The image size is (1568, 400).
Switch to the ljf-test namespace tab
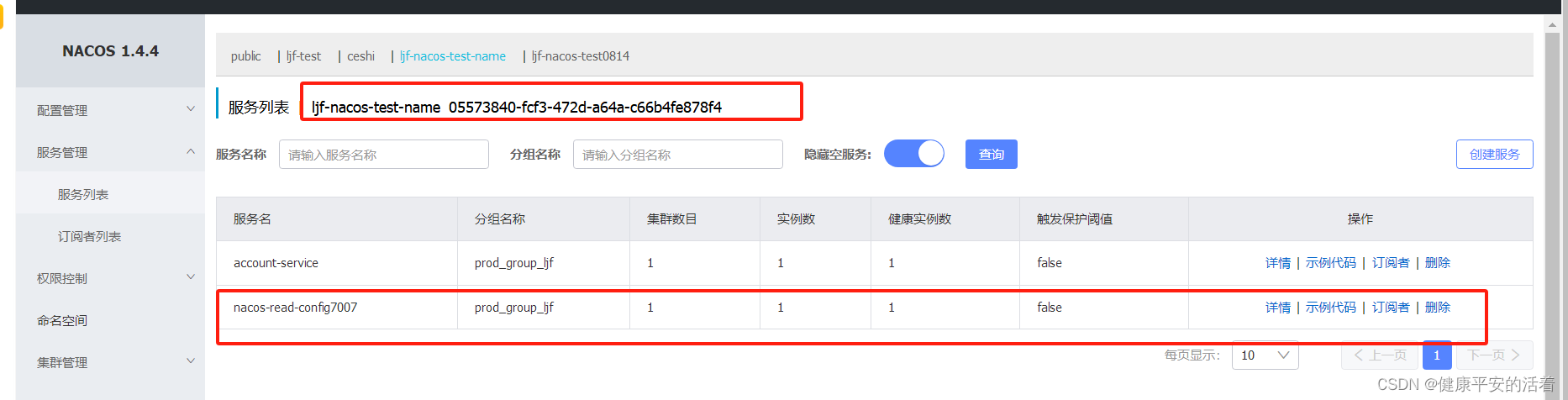pos(303,56)
